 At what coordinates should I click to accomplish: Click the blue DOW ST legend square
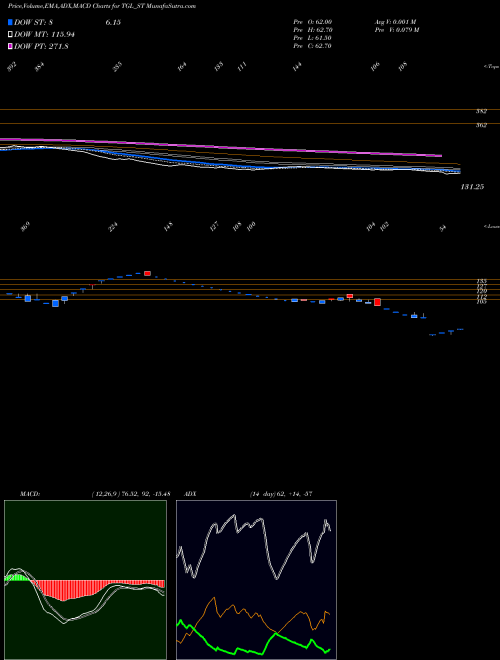click(x=10, y=22)
